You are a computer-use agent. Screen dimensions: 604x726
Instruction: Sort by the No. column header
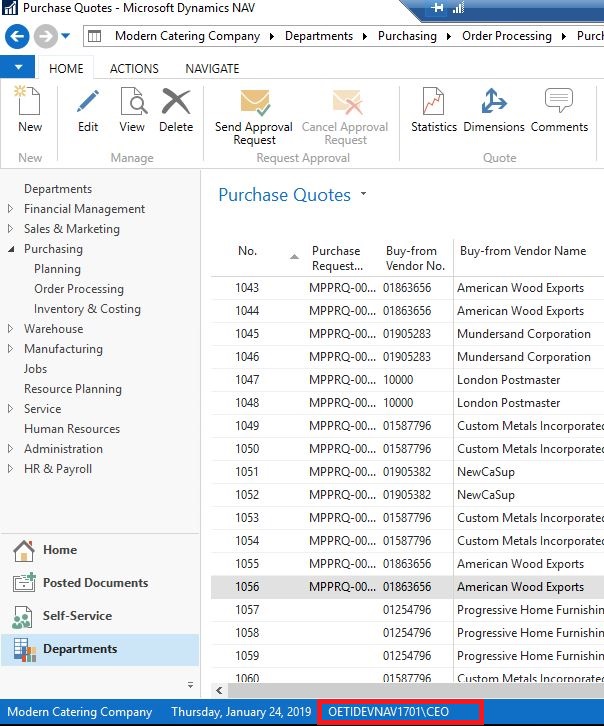tap(247, 251)
